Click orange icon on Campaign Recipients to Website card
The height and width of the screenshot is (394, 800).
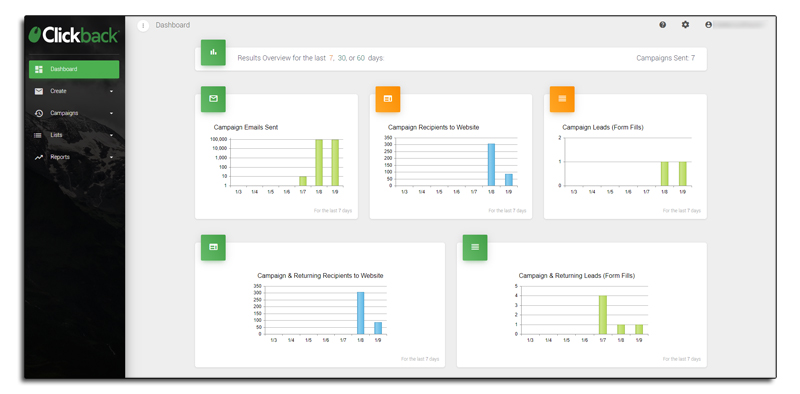pos(388,99)
